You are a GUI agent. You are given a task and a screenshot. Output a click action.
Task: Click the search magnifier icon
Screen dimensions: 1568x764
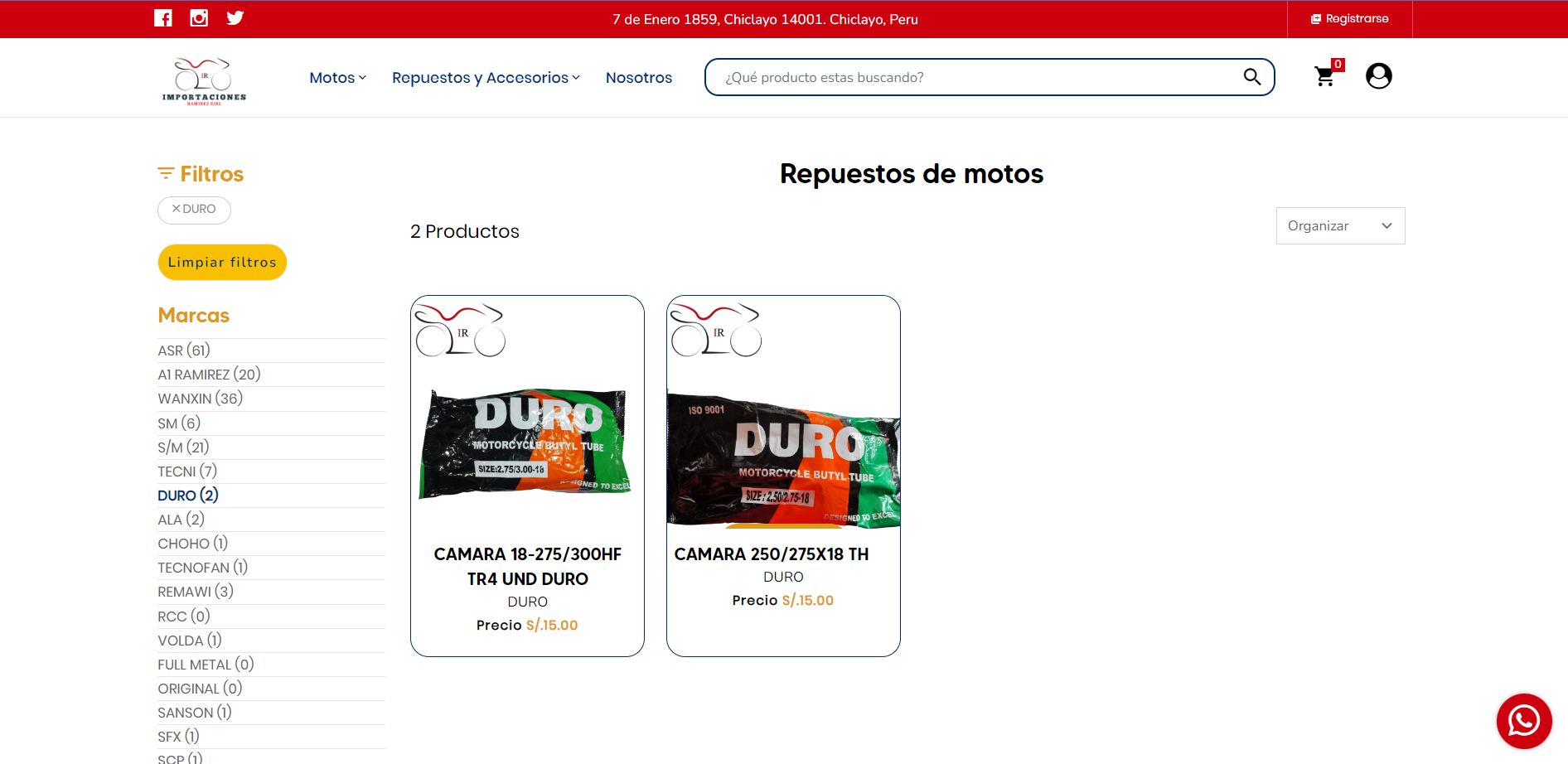click(1251, 77)
